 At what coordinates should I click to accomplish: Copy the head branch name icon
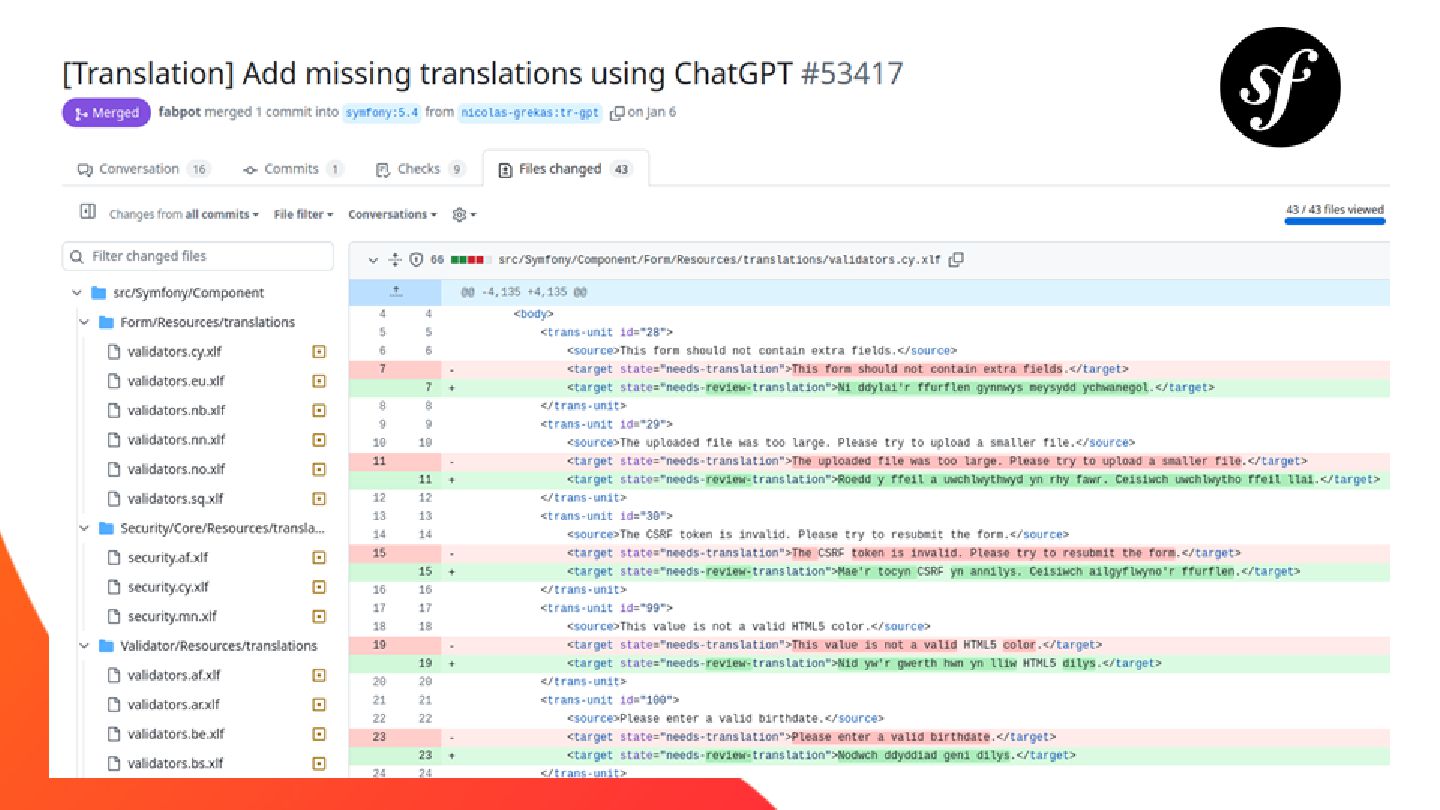click(617, 113)
